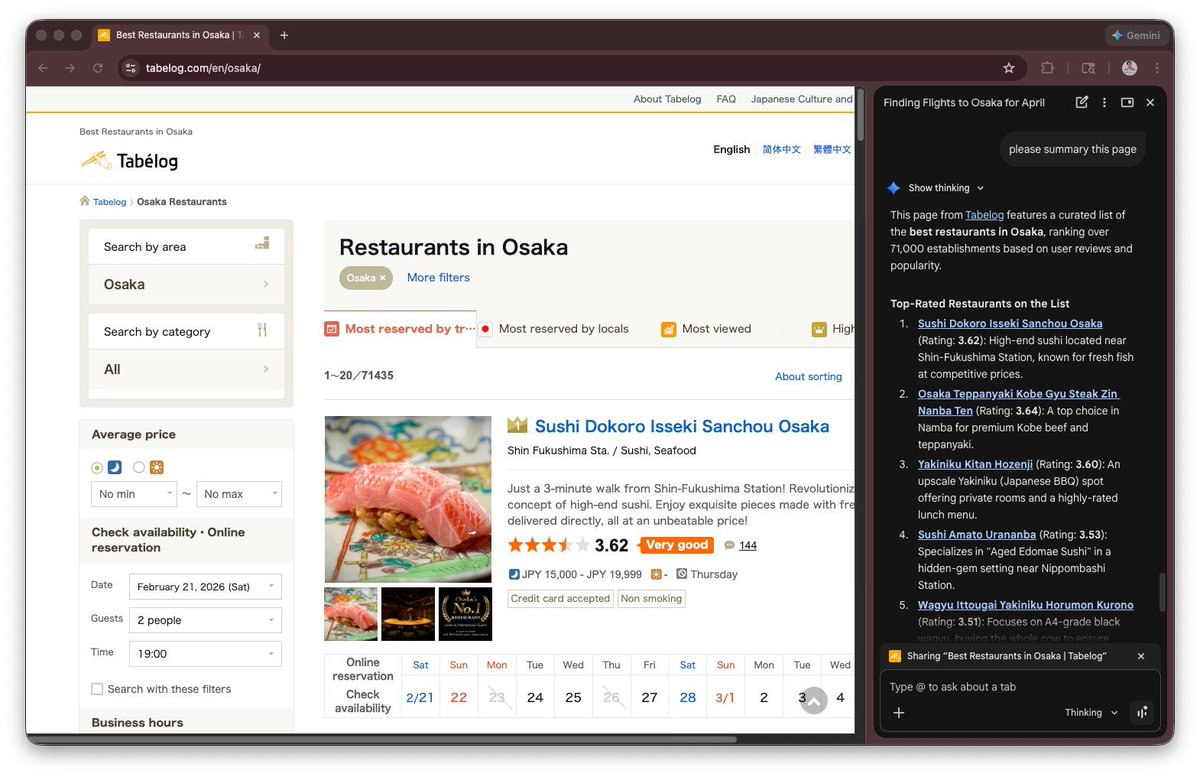Open Wagyu Ittougai Yakiniku Horumon Kurono link

click(1026, 605)
